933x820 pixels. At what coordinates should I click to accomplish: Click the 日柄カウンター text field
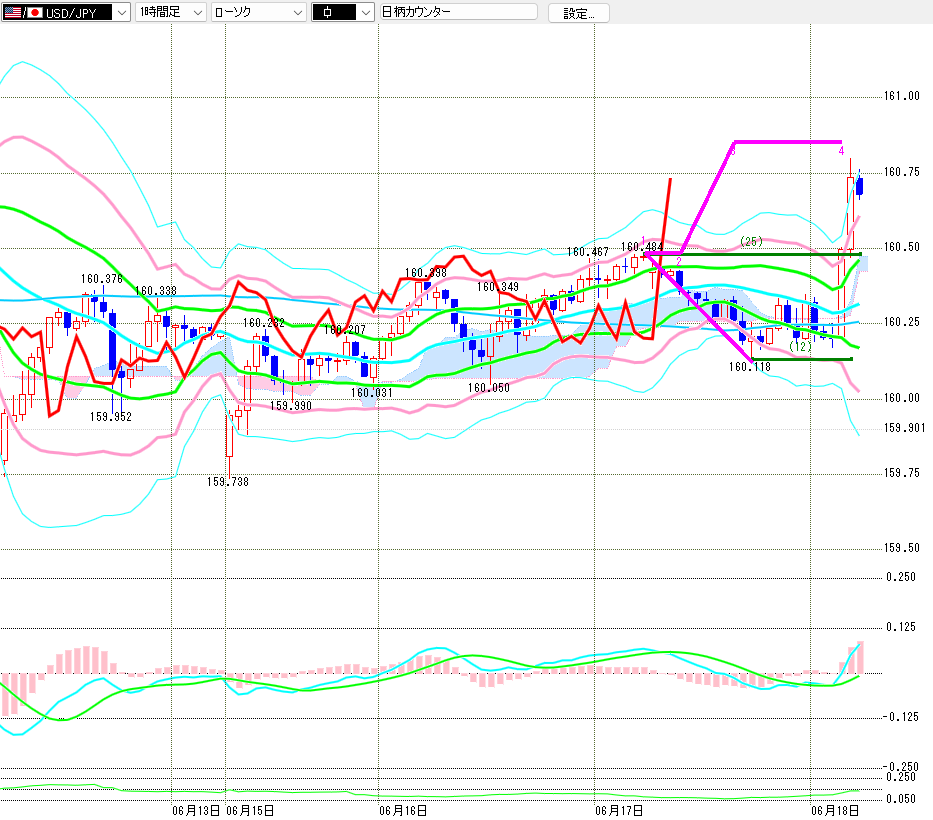point(458,12)
